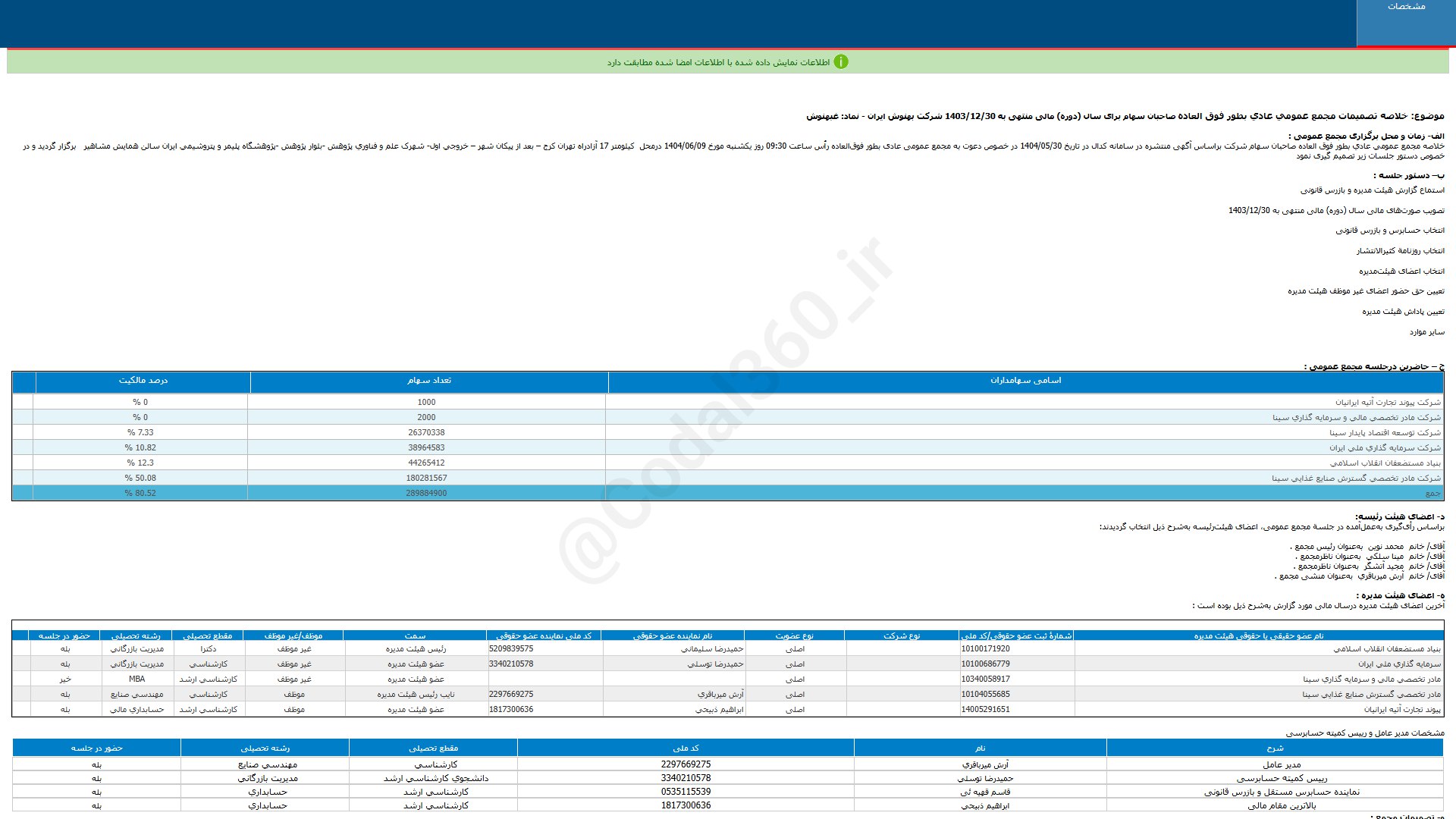This screenshot has height=819, width=1456.
Task: Click the MBA field-of-study cell
Action: click(x=136, y=679)
